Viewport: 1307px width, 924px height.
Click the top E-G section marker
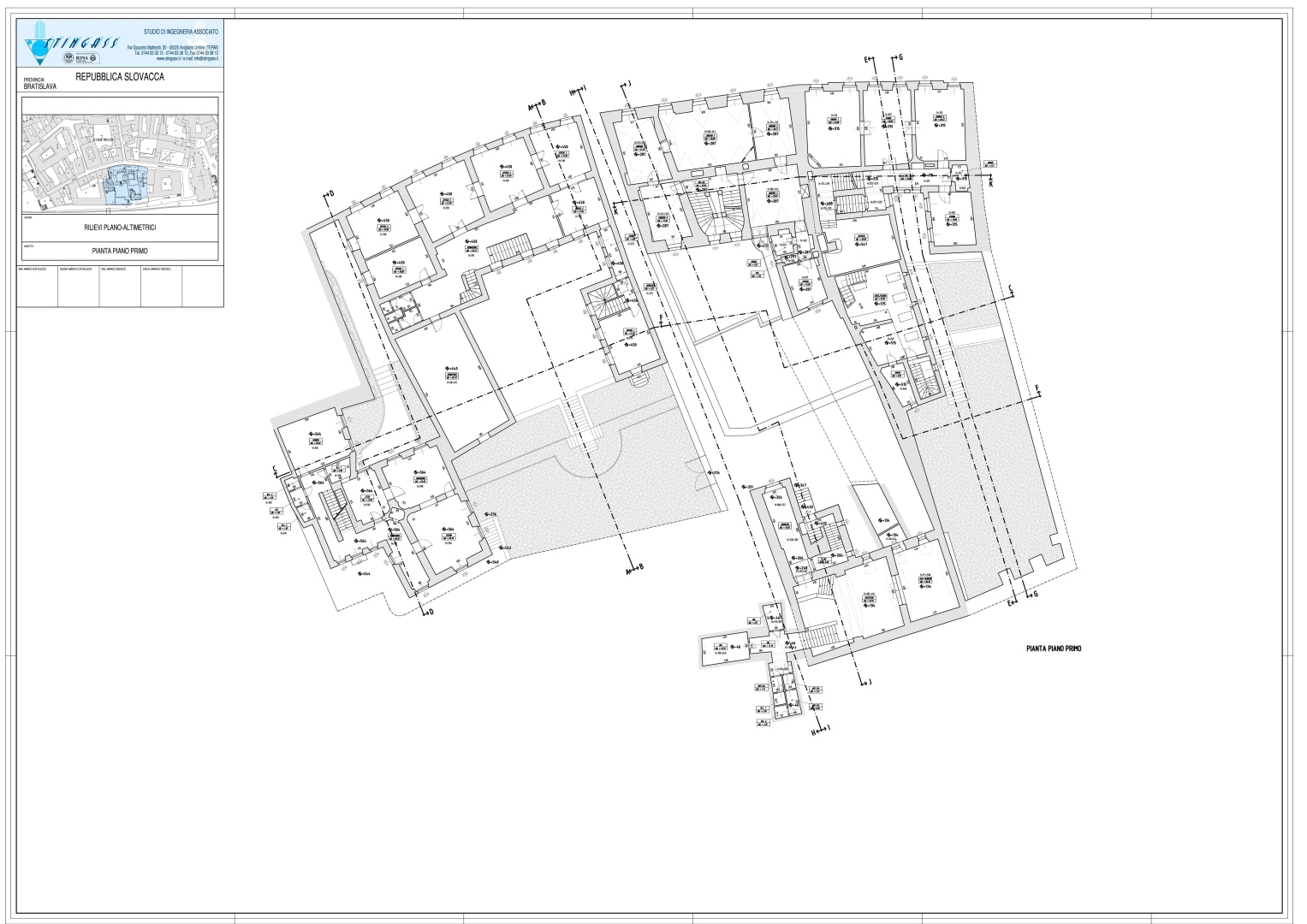pos(883,58)
